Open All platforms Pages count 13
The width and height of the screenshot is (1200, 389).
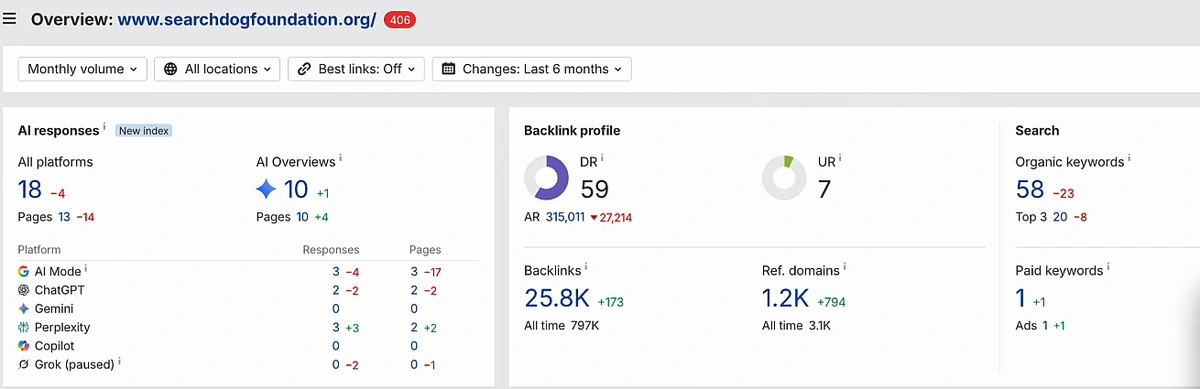[x=64, y=217]
